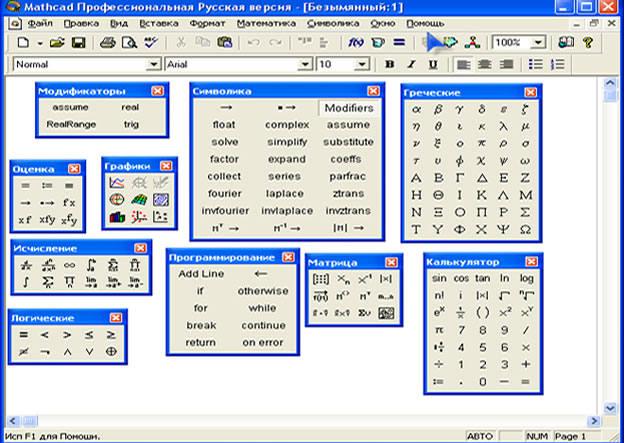
Task: Insert the capital Omega symbol
Action: pyautogui.click(x=526, y=229)
